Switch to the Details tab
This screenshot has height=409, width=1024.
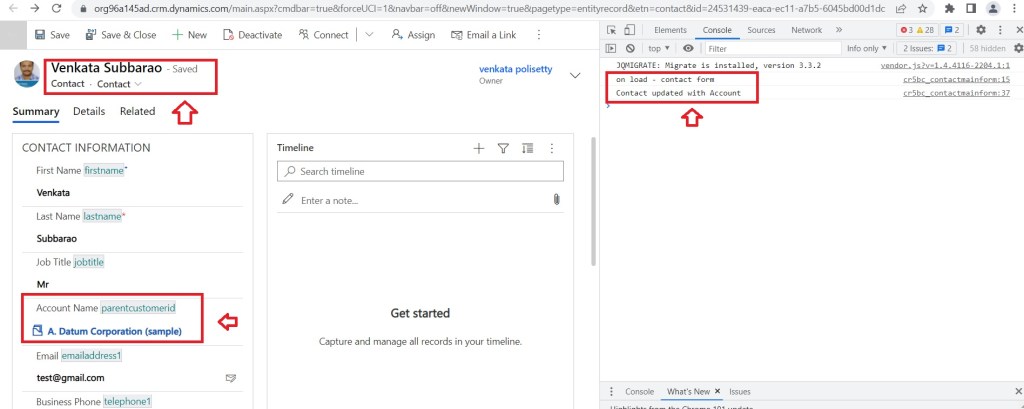89,111
